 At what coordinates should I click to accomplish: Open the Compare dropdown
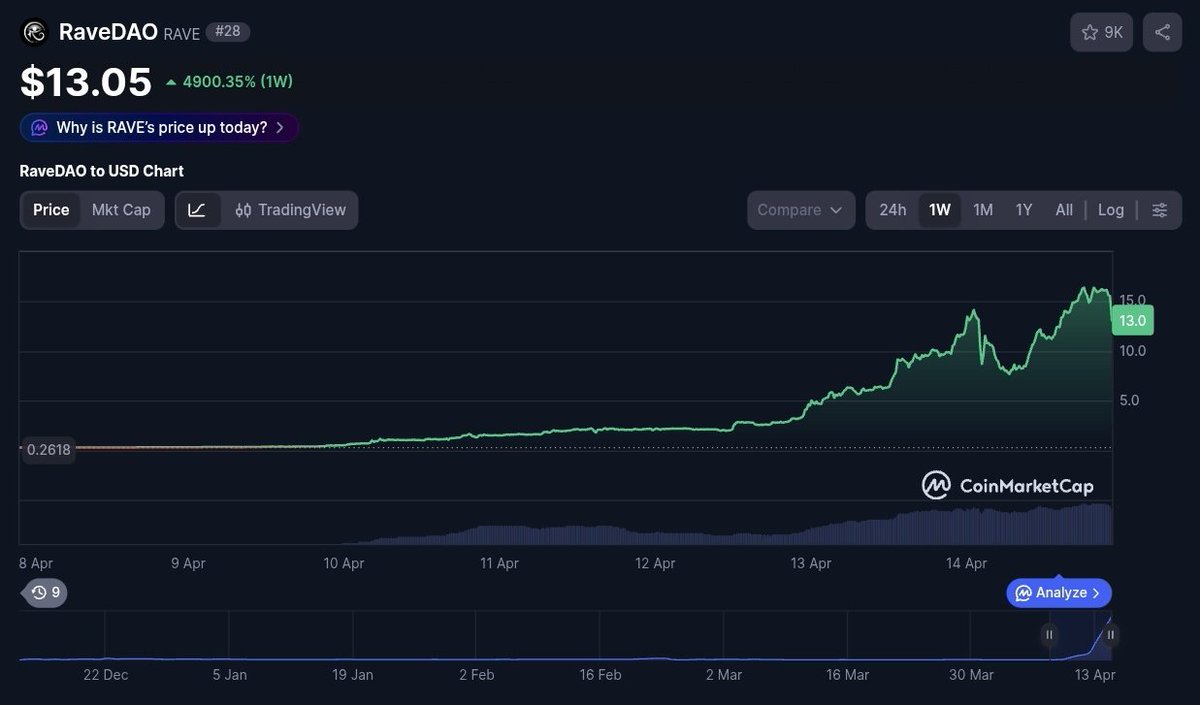pos(801,210)
